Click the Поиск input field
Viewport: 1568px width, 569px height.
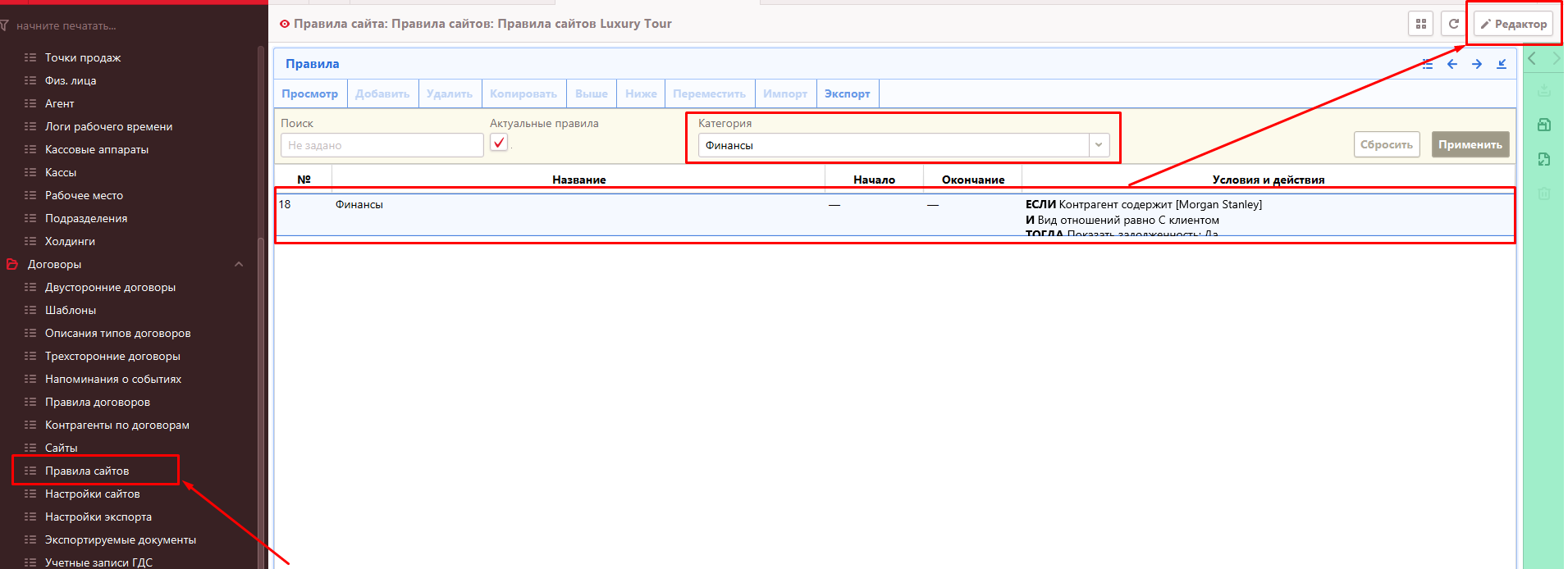click(382, 145)
